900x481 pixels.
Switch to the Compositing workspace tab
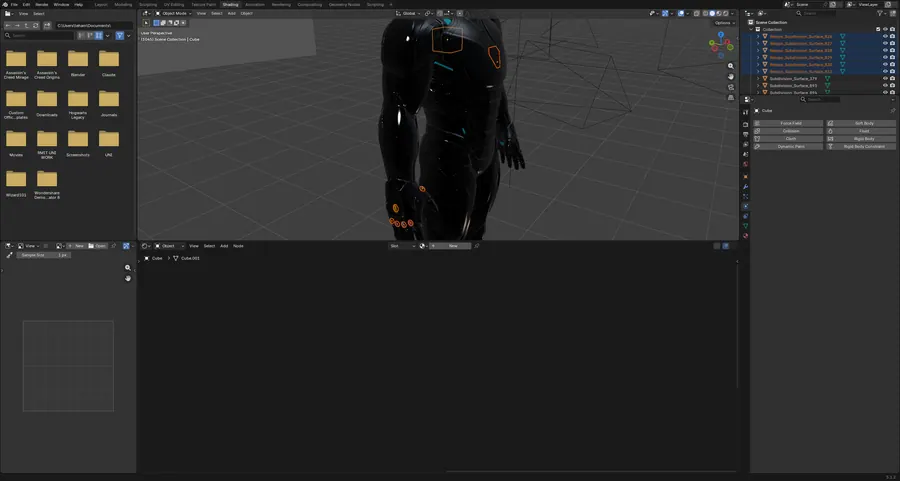[x=309, y=5]
